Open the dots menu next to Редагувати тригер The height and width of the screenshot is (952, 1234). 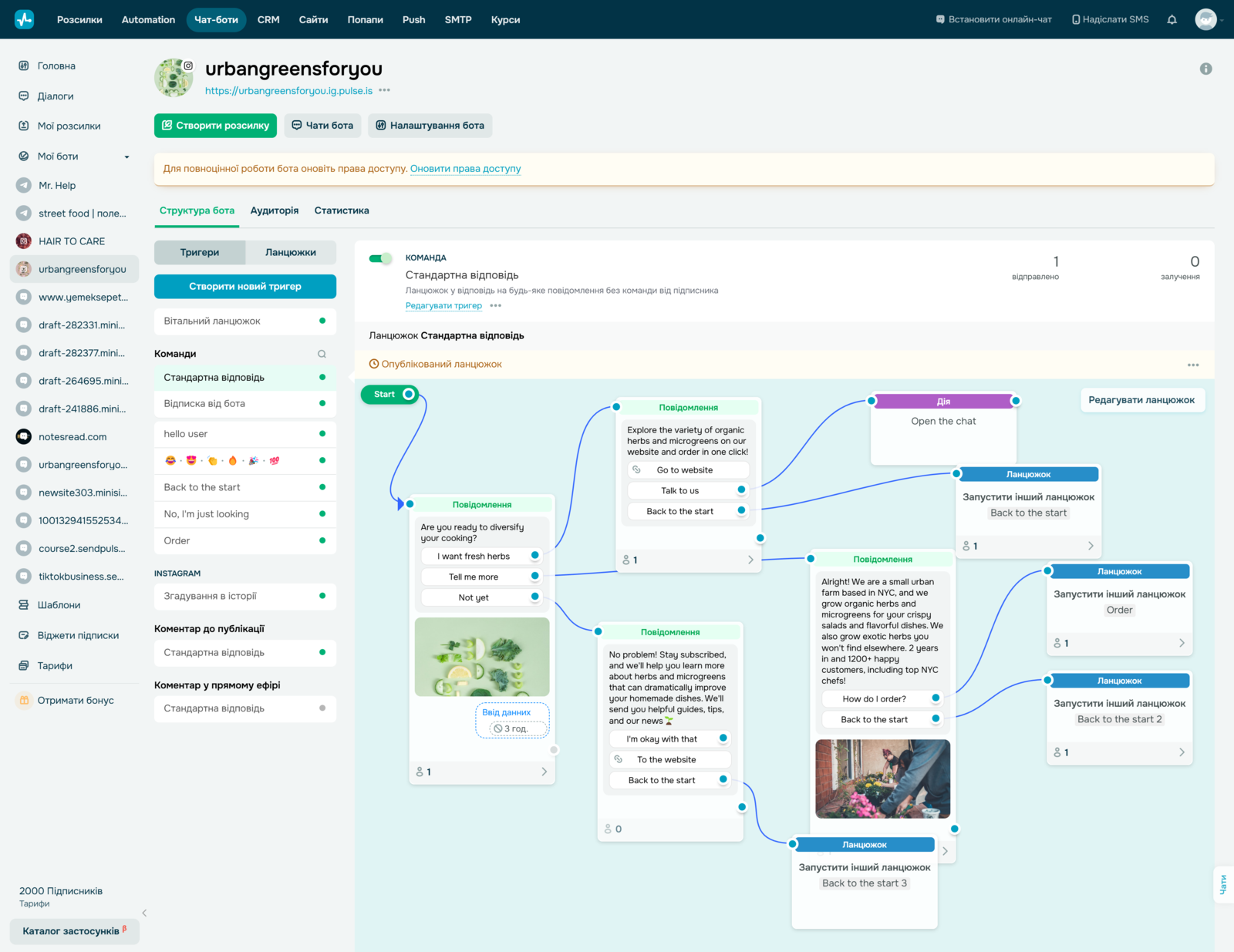[495, 305]
